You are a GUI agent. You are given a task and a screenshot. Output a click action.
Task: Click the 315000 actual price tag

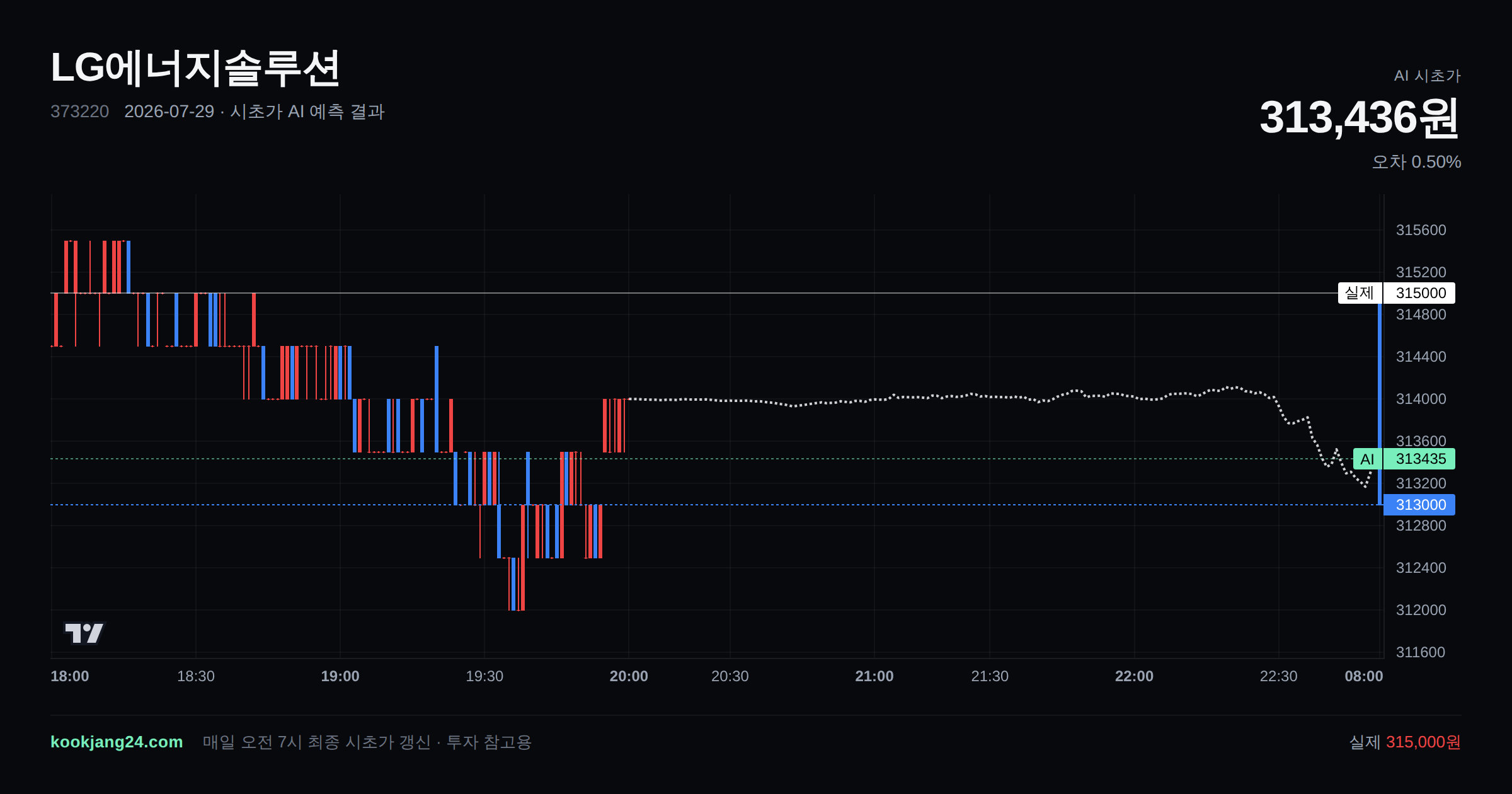pyautogui.click(x=1419, y=293)
